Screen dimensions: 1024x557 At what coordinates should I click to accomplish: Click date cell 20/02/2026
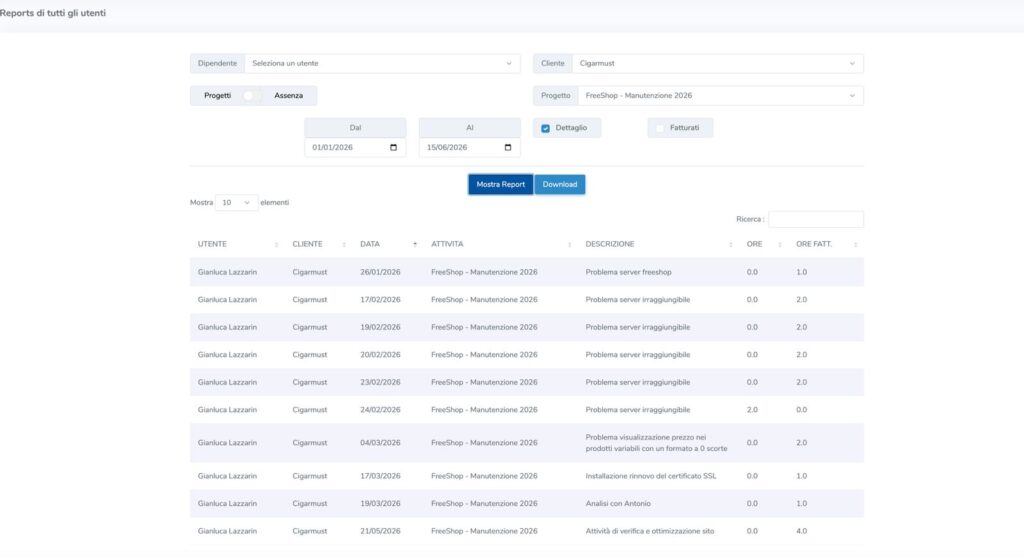click(380, 355)
